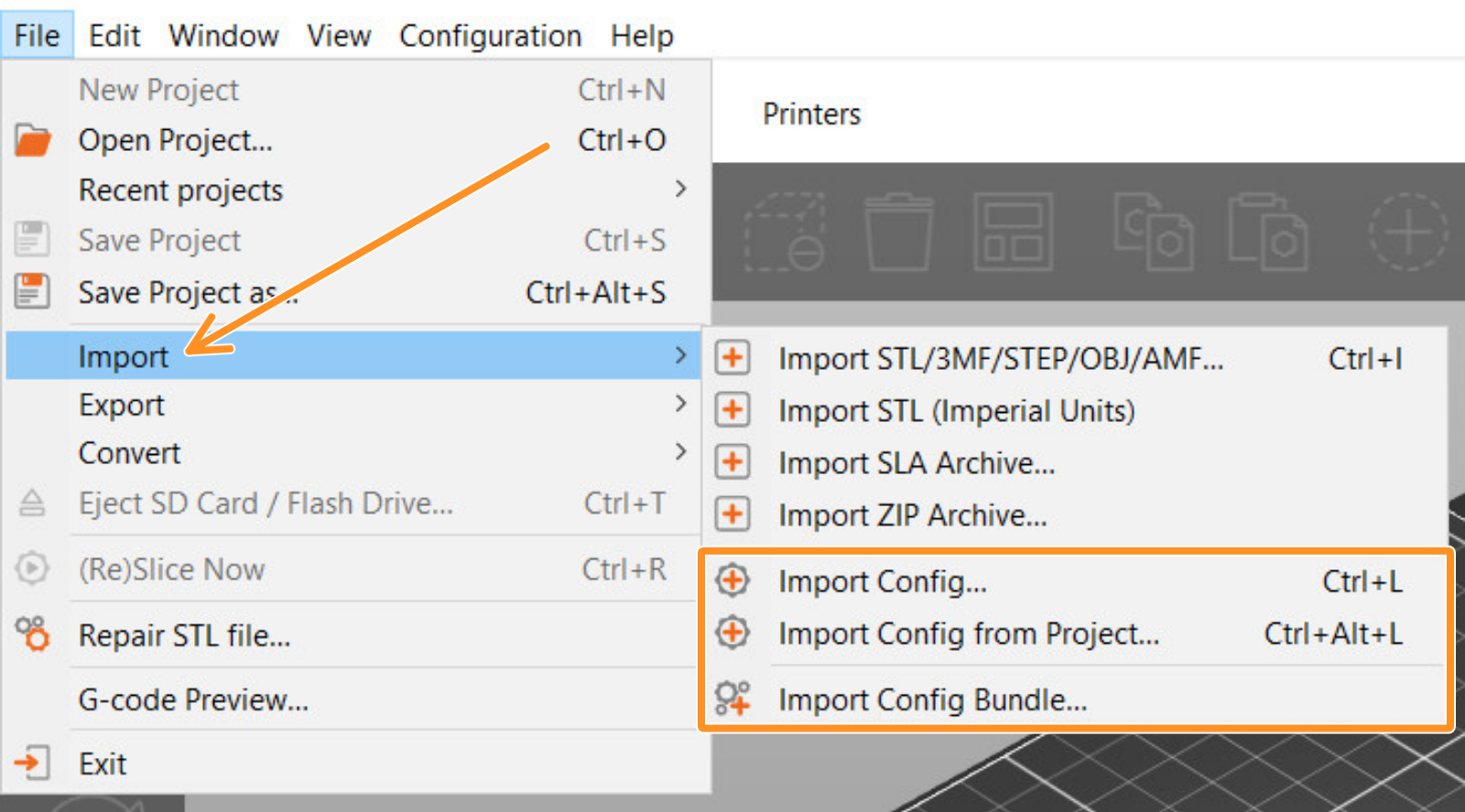Click the Import Config from Project icon
This screenshot has height=812, width=1465.
click(x=732, y=633)
